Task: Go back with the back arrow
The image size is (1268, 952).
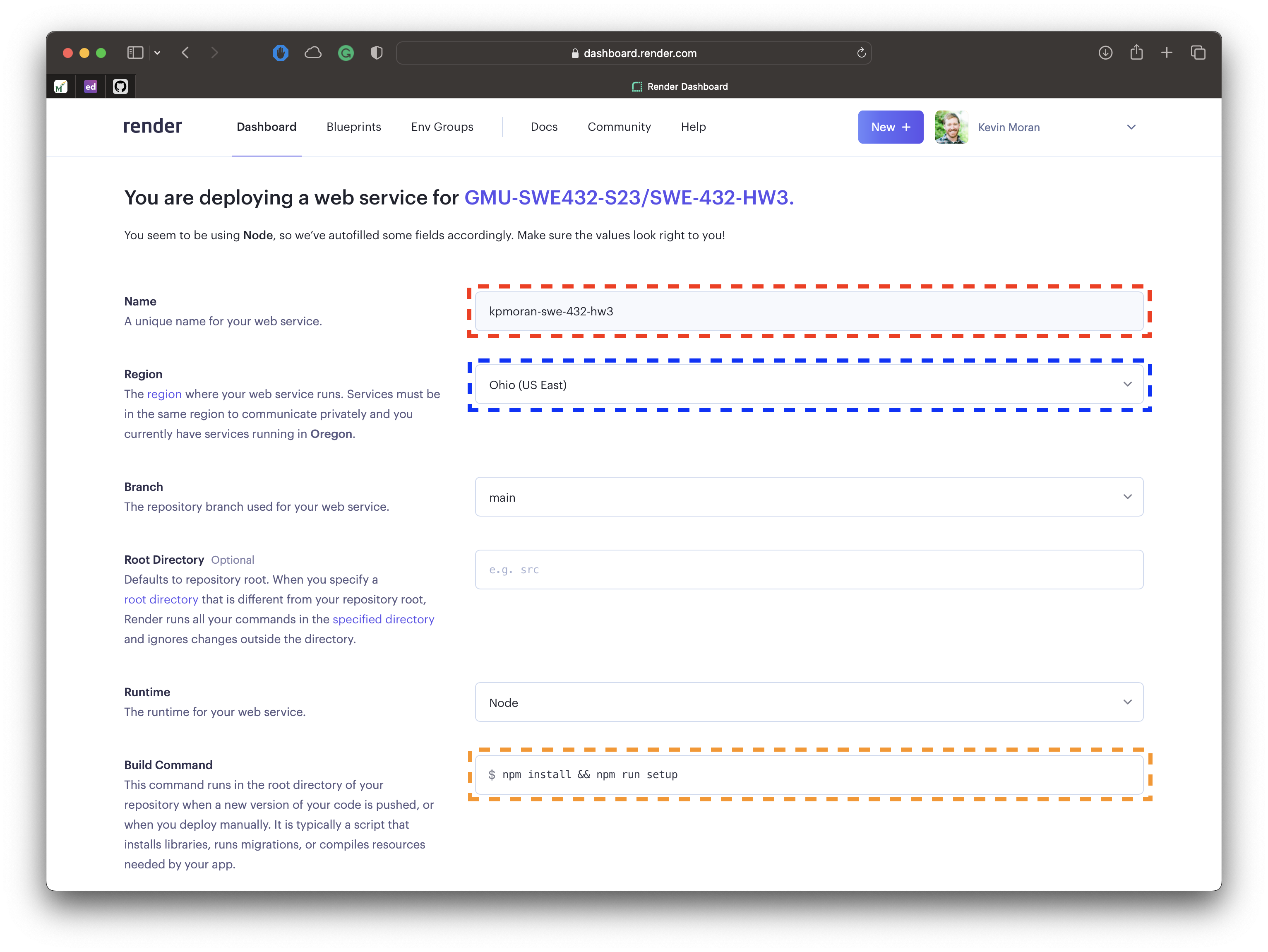Action: pos(185,53)
